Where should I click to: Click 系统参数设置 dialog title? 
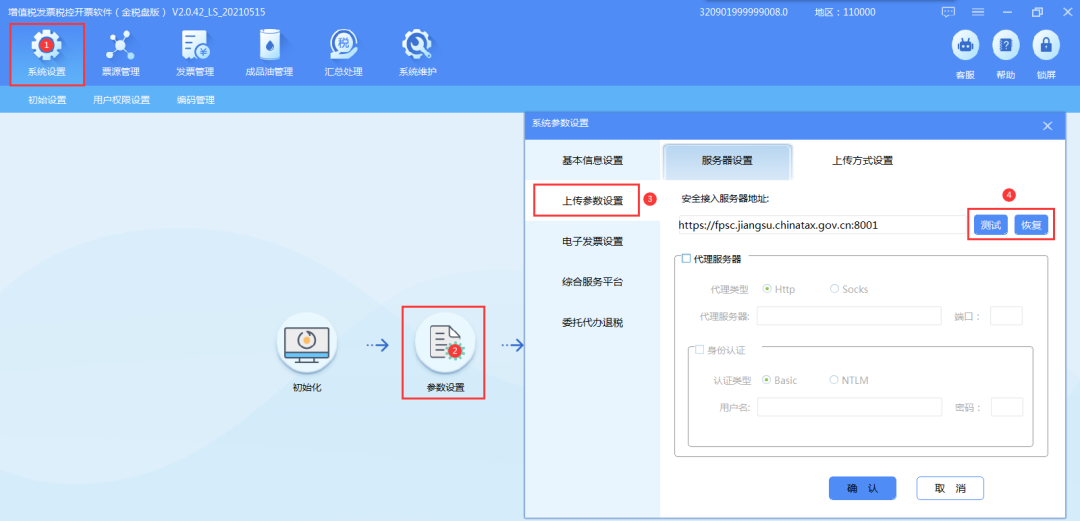tap(560, 123)
